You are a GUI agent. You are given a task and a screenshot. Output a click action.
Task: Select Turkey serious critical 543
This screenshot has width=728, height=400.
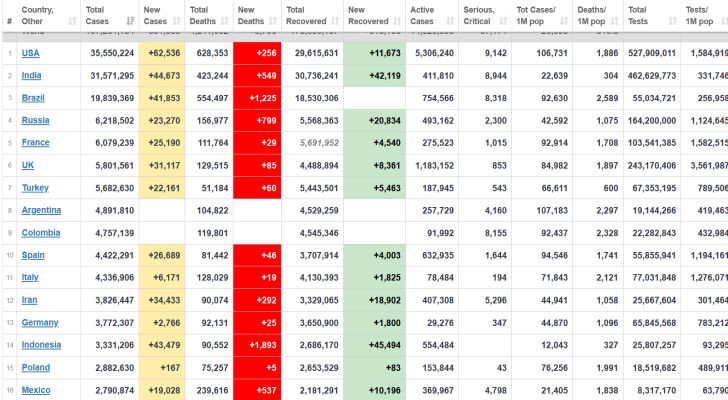499,188
